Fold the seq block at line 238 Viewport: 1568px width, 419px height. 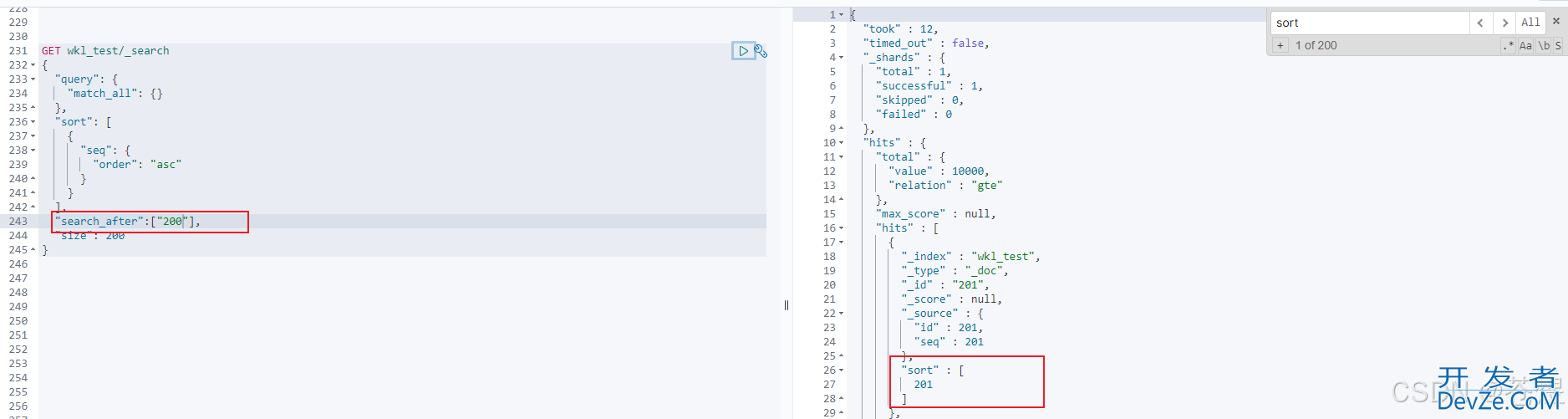(33, 151)
